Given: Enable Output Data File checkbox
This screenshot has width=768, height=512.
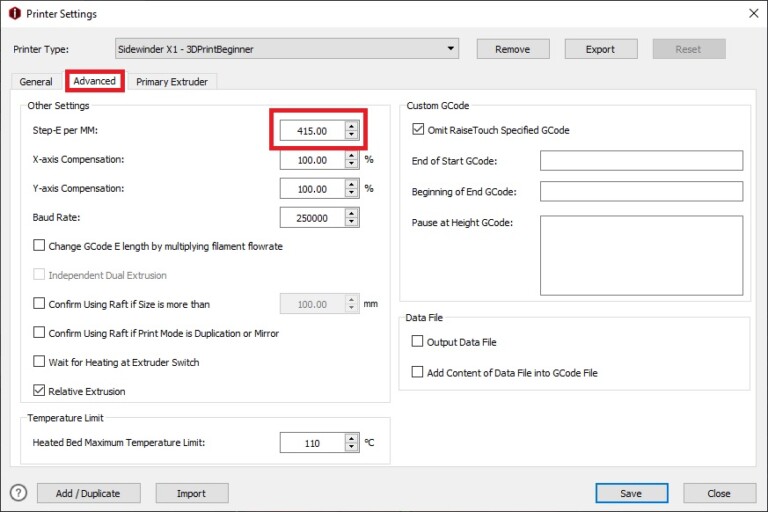Looking at the screenshot, I should (417, 341).
